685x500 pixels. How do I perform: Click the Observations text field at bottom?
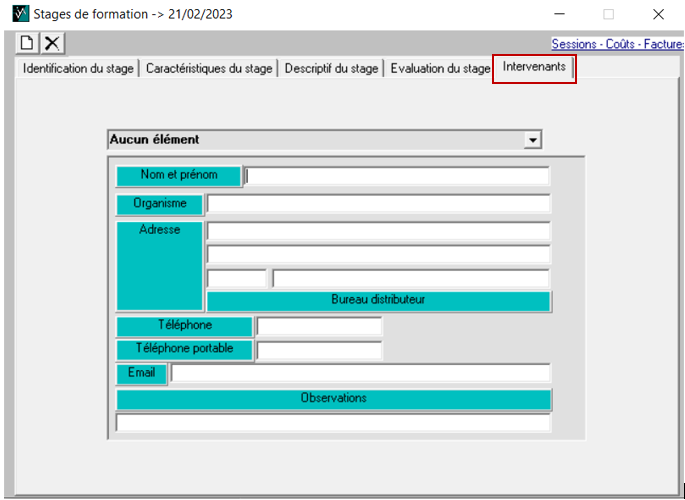click(x=333, y=423)
